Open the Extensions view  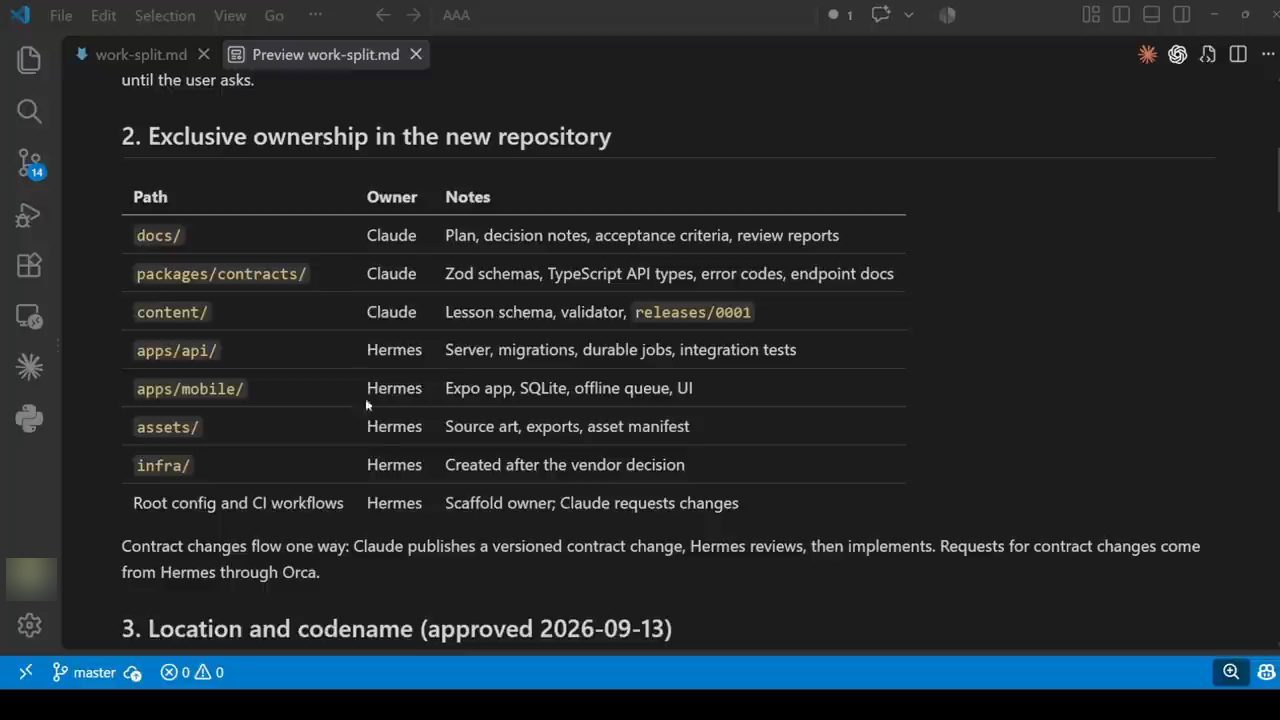point(29,265)
